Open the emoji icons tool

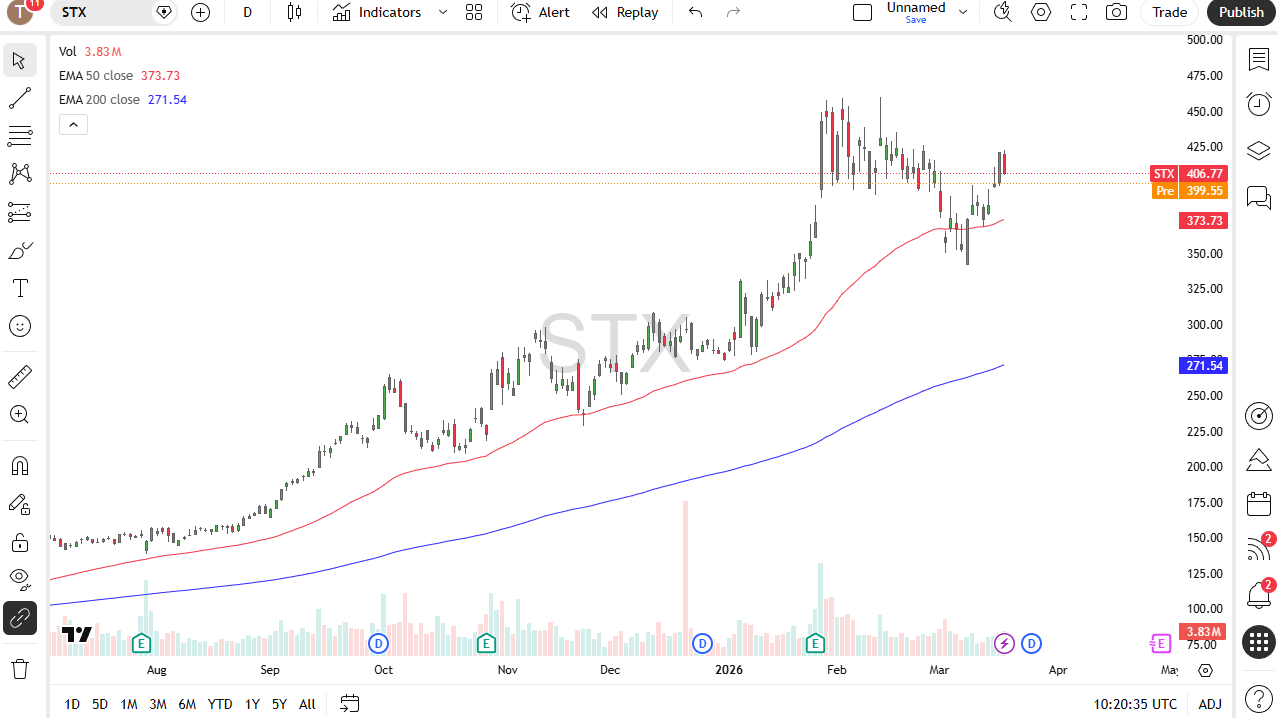19,326
